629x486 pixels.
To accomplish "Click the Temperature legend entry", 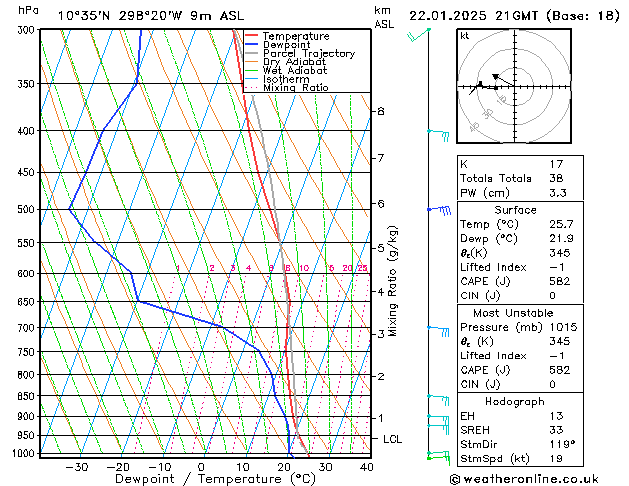I will pyautogui.click(x=296, y=36).
